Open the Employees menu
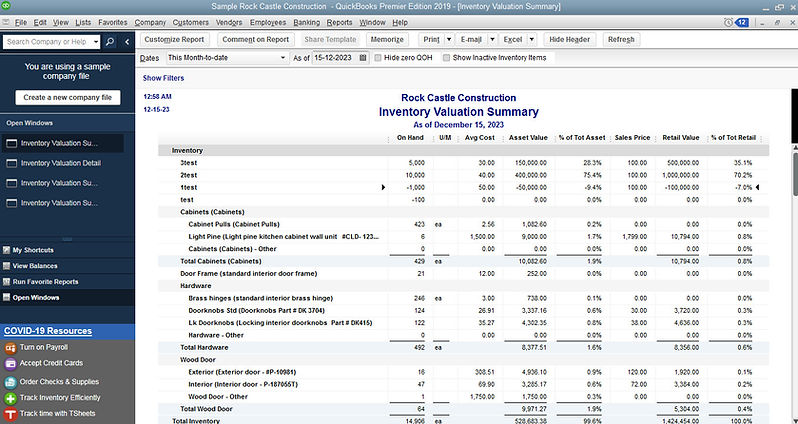 tap(268, 22)
